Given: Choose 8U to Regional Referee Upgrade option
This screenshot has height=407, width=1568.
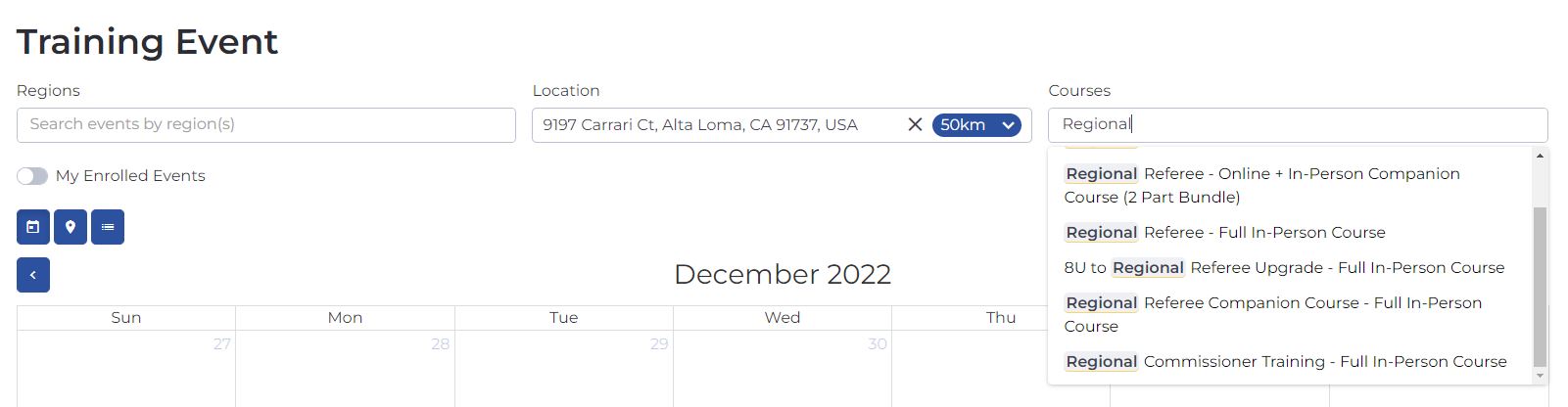Looking at the screenshot, I should [1283, 267].
